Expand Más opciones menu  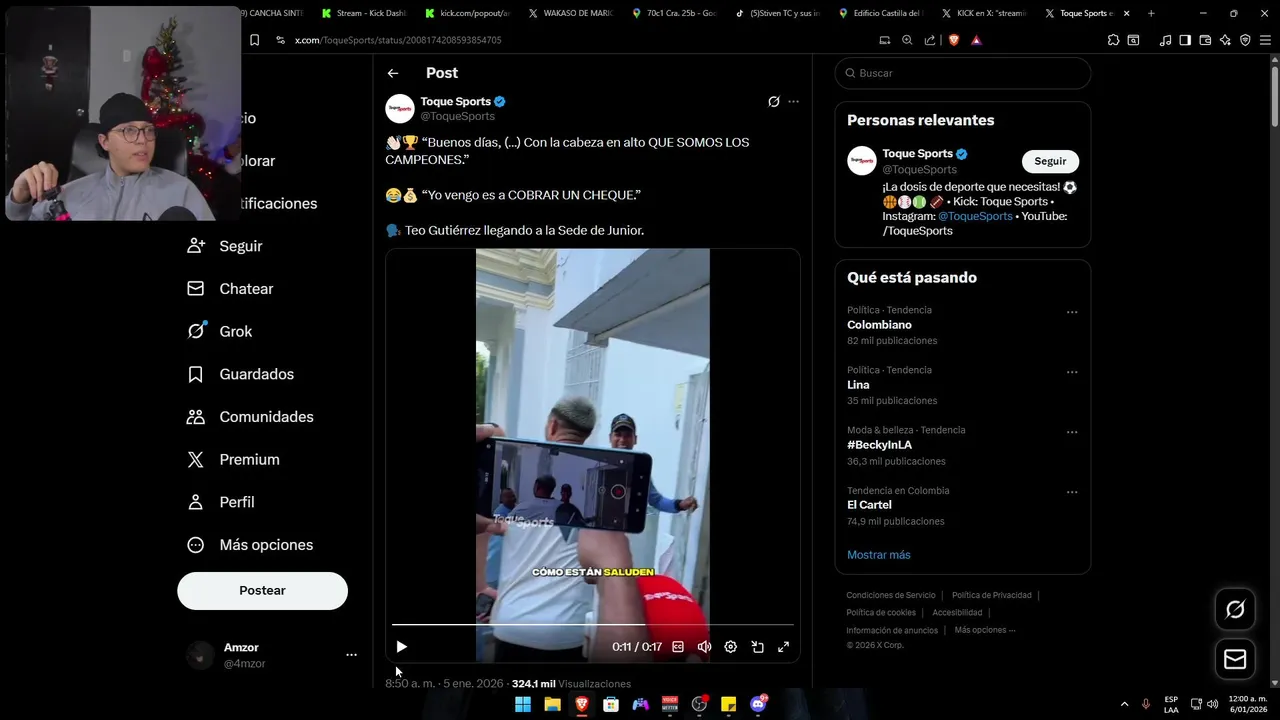pyautogui.click(x=251, y=545)
